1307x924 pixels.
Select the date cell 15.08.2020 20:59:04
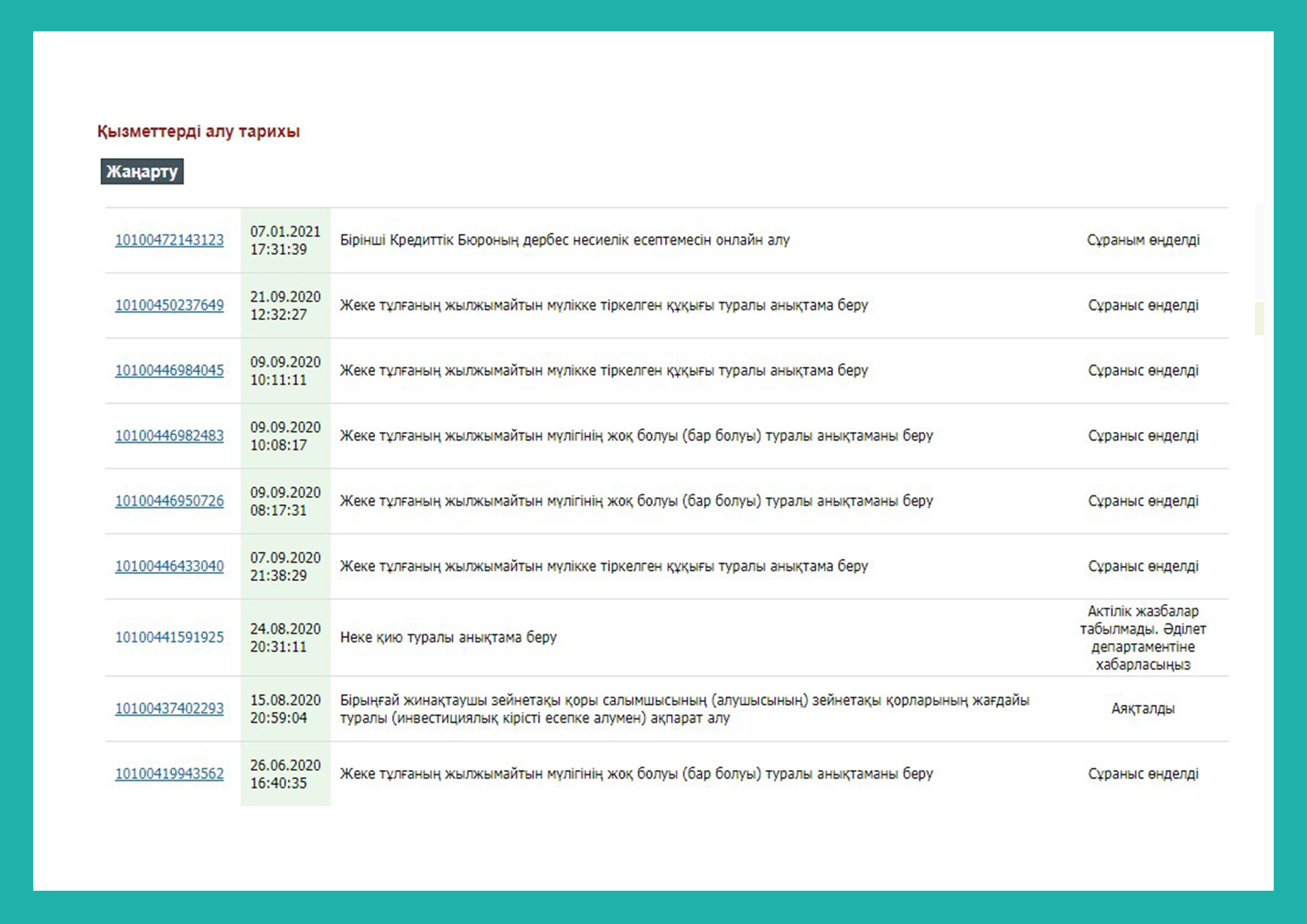[285, 708]
